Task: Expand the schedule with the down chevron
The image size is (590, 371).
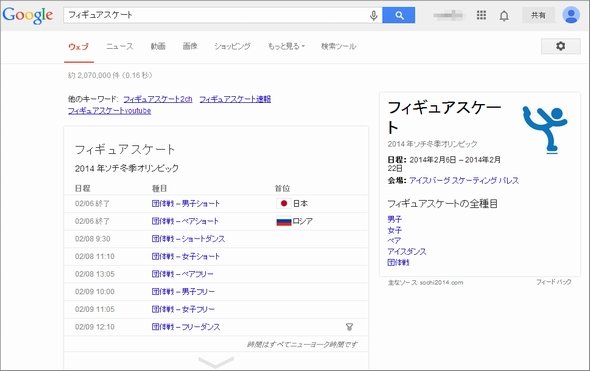Action: 216,362
